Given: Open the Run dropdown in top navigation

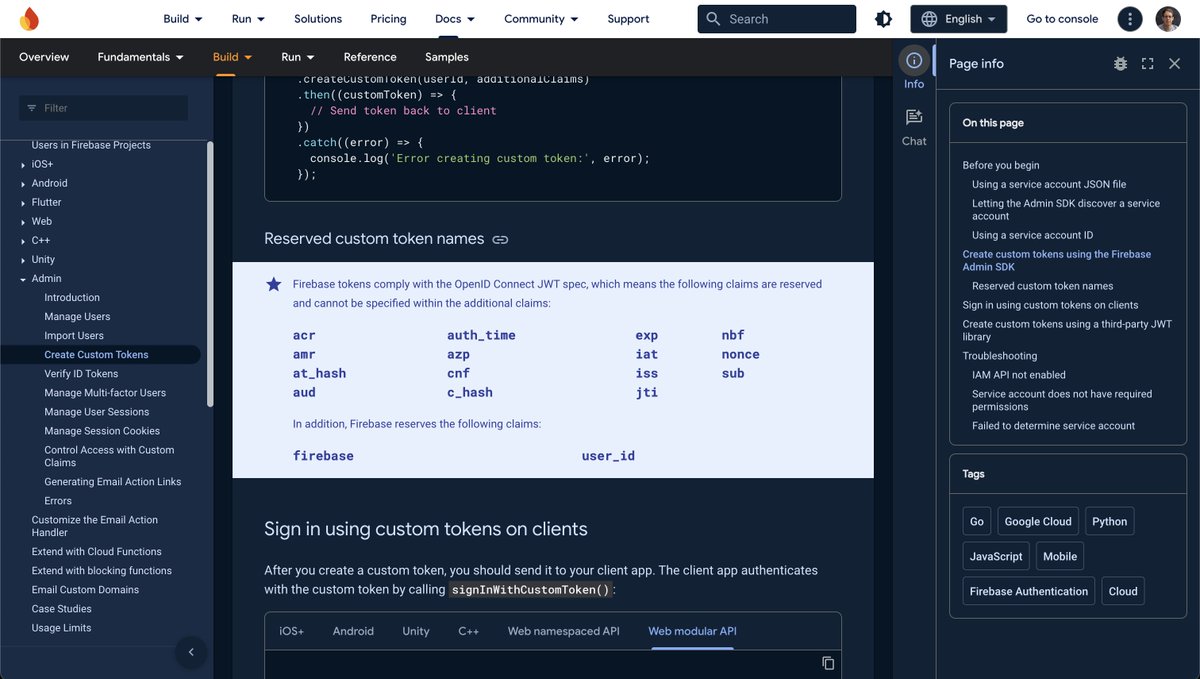Looking at the screenshot, I should [248, 19].
